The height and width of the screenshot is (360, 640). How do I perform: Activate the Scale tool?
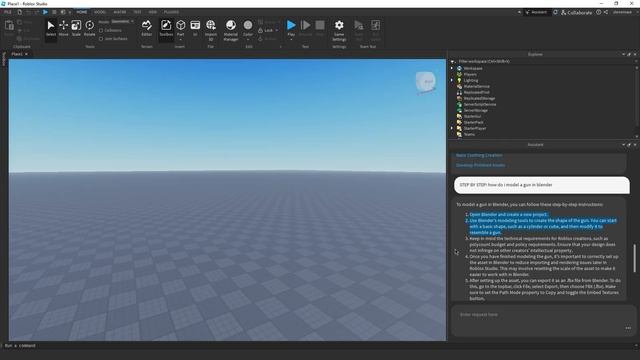pos(76,28)
